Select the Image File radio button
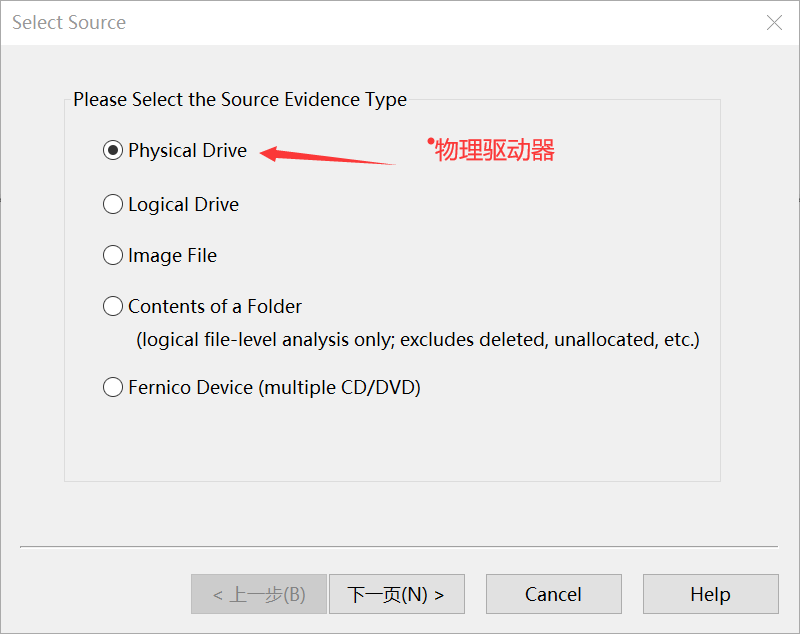 tap(113, 255)
